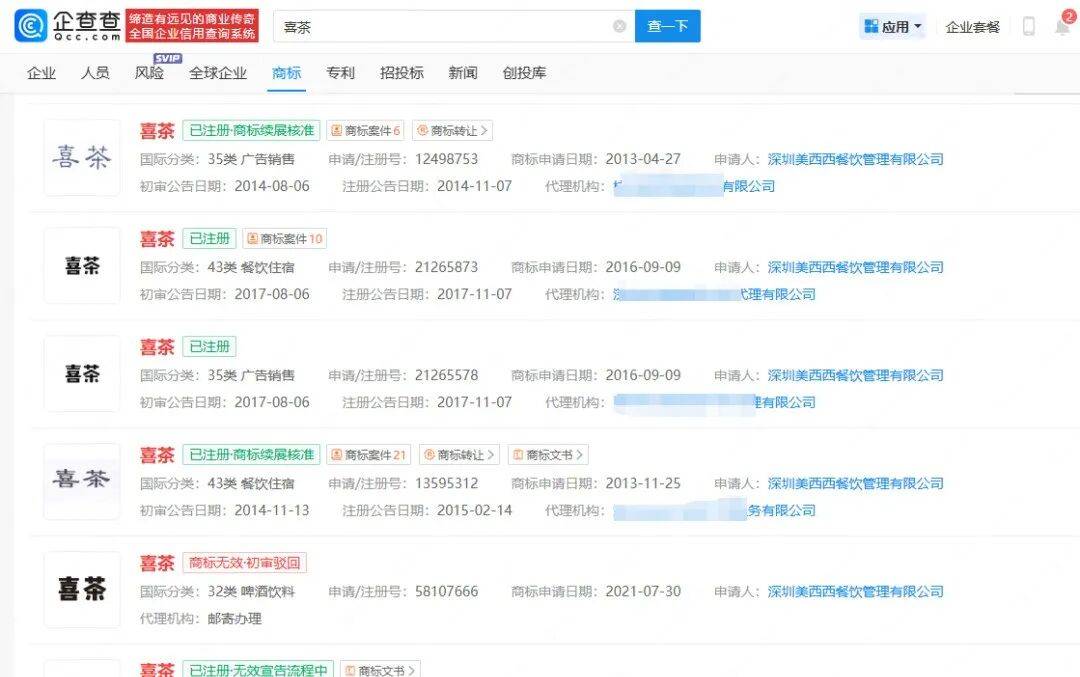
Task: Expand 商标转让 in the first result
Action: [x=452, y=131]
